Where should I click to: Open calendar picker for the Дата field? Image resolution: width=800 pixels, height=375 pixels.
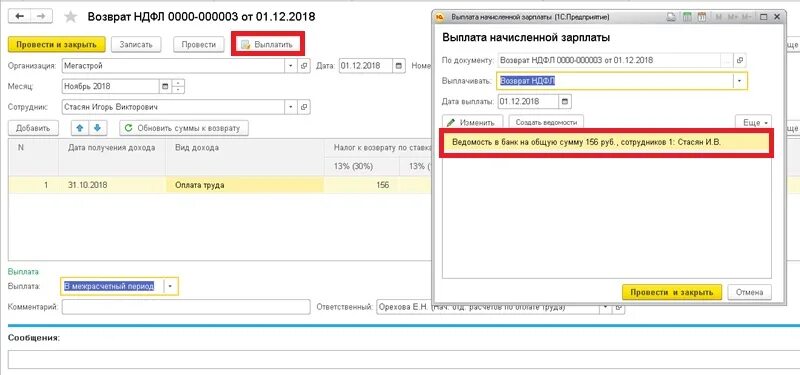point(399,66)
